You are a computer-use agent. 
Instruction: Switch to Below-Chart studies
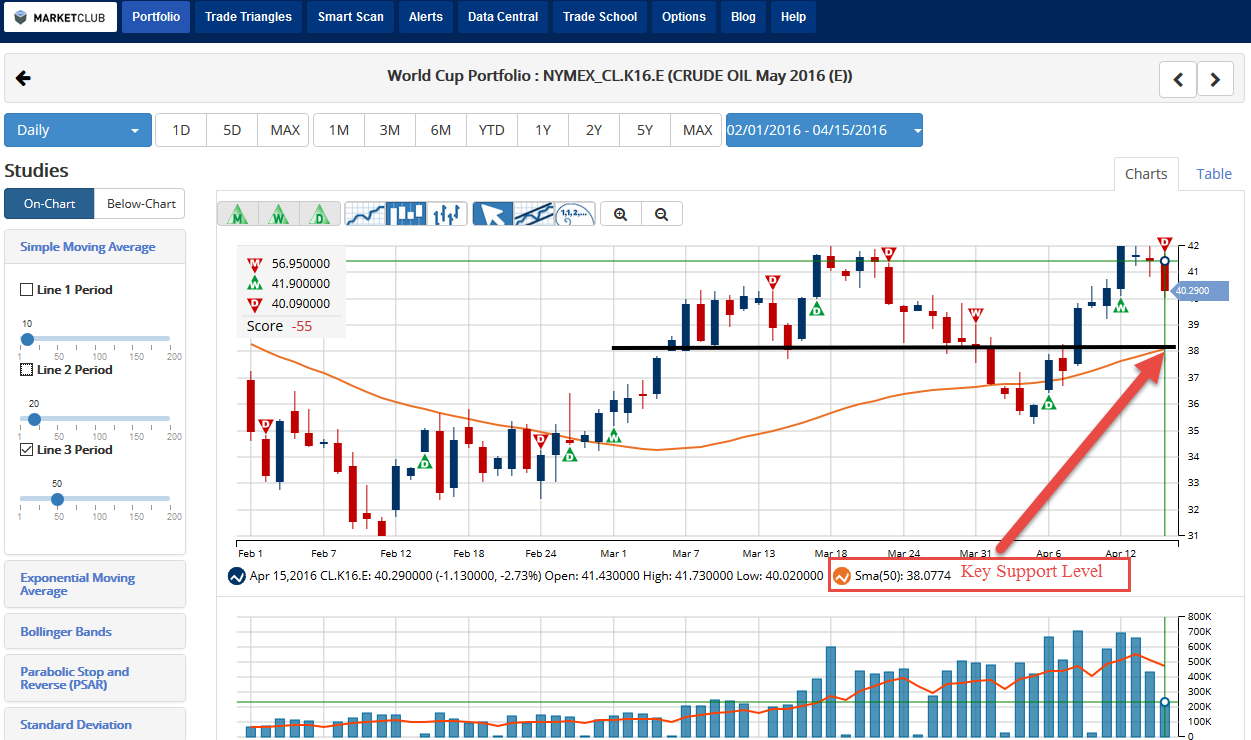(x=140, y=204)
